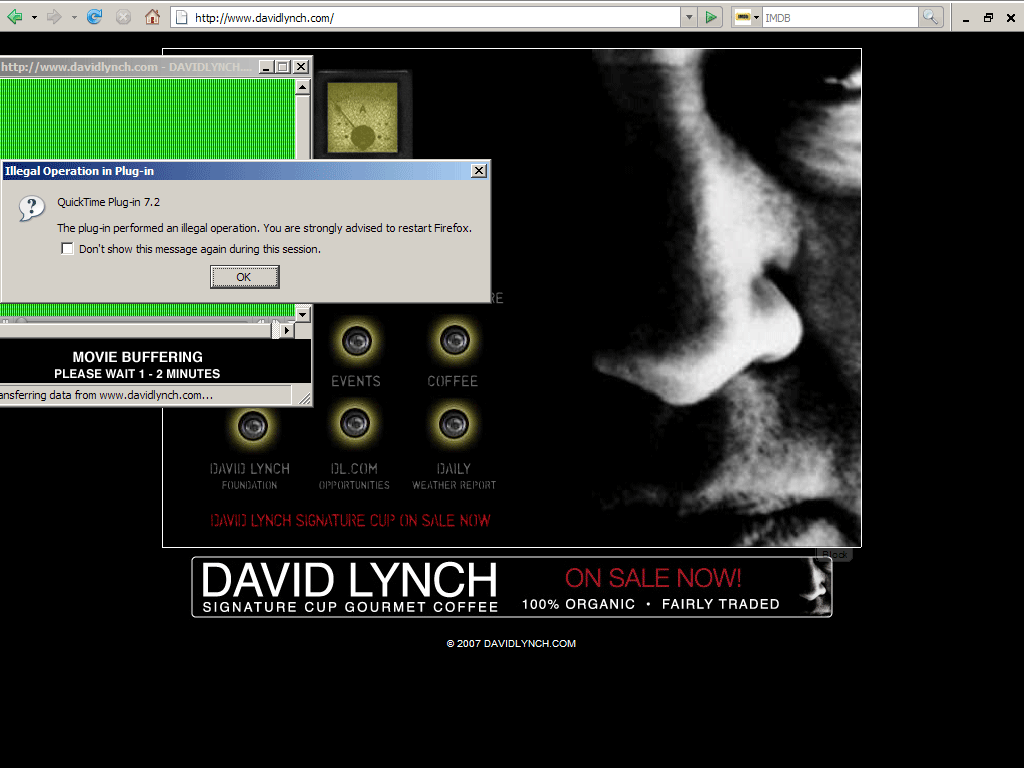The height and width of the screenshot is (768, 1024).
Task: Click the Coffee knob icon
Action: tap(454, 340)
